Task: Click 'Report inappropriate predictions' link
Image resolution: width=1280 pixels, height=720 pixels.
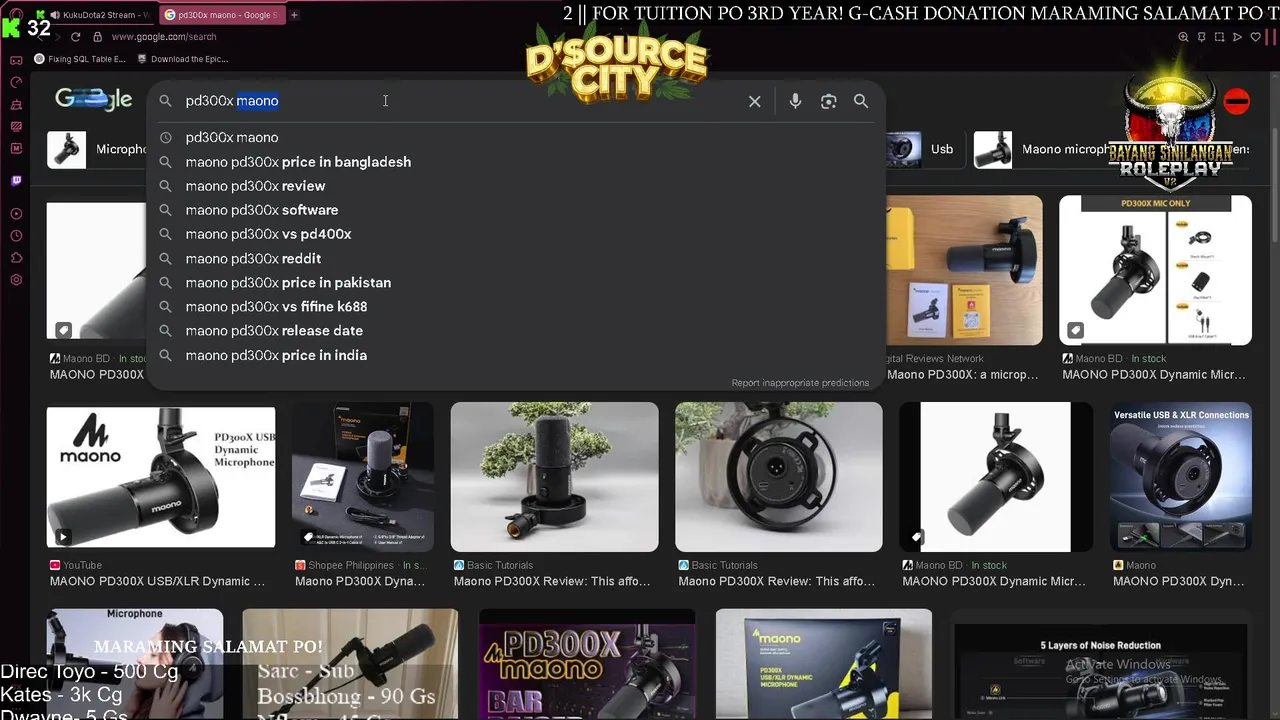Action: click(800, 383)
